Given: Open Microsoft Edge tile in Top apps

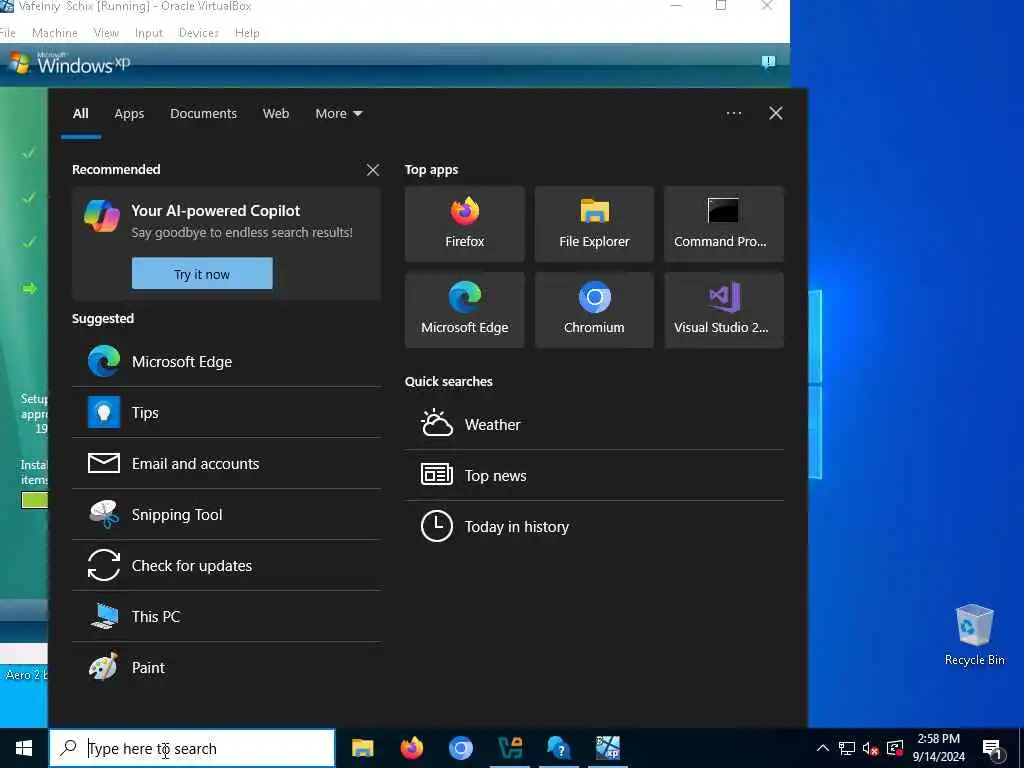Looking at the screenshot, I should coord(464,310).
